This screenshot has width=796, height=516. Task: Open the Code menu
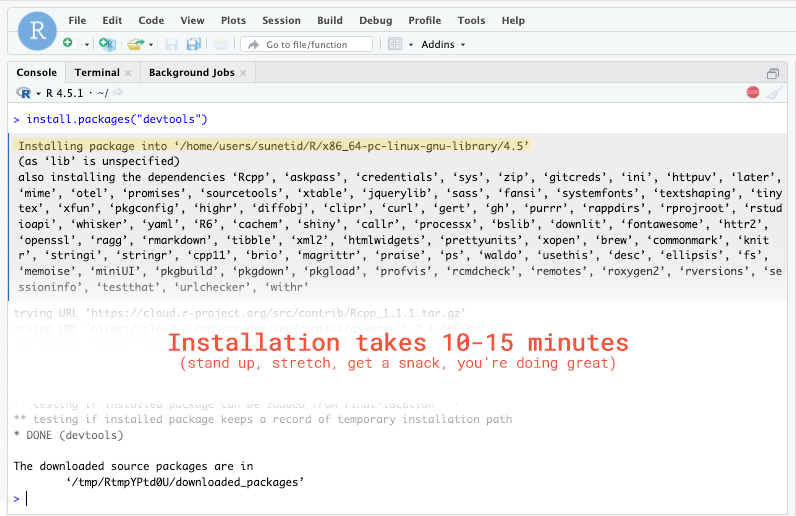coord(151,20)
